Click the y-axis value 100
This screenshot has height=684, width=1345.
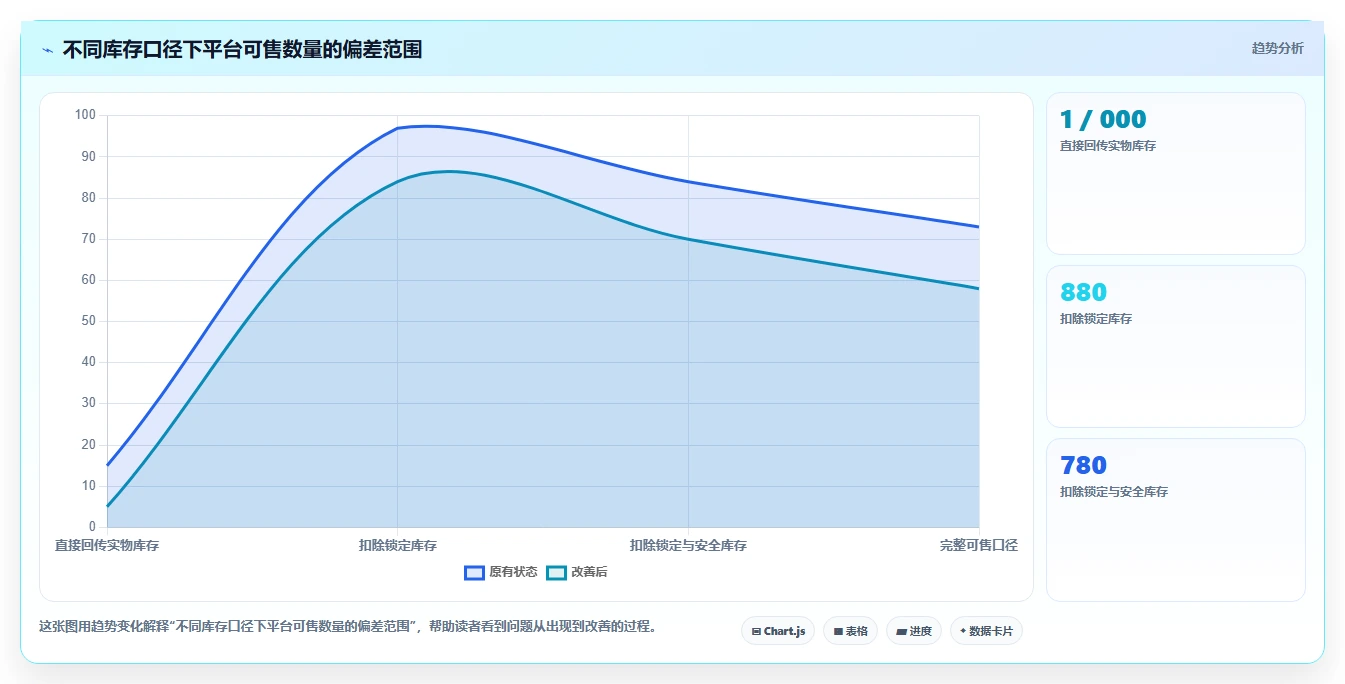pos(85,115)
